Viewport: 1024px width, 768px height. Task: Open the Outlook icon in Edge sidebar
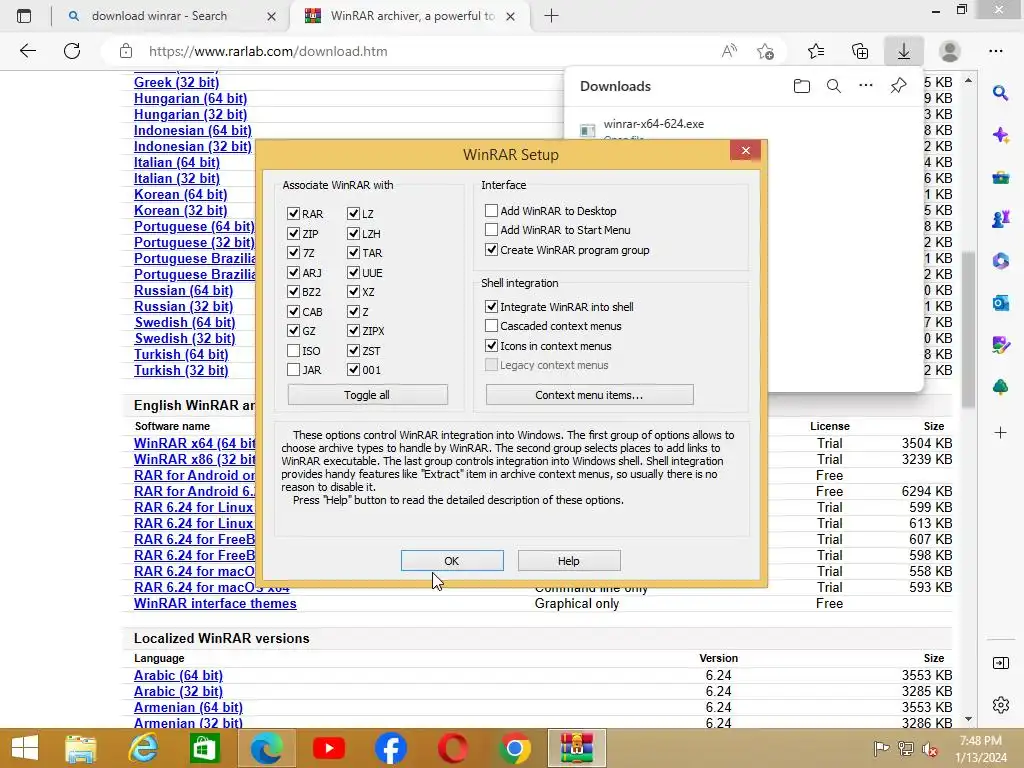click(1000, 303)
